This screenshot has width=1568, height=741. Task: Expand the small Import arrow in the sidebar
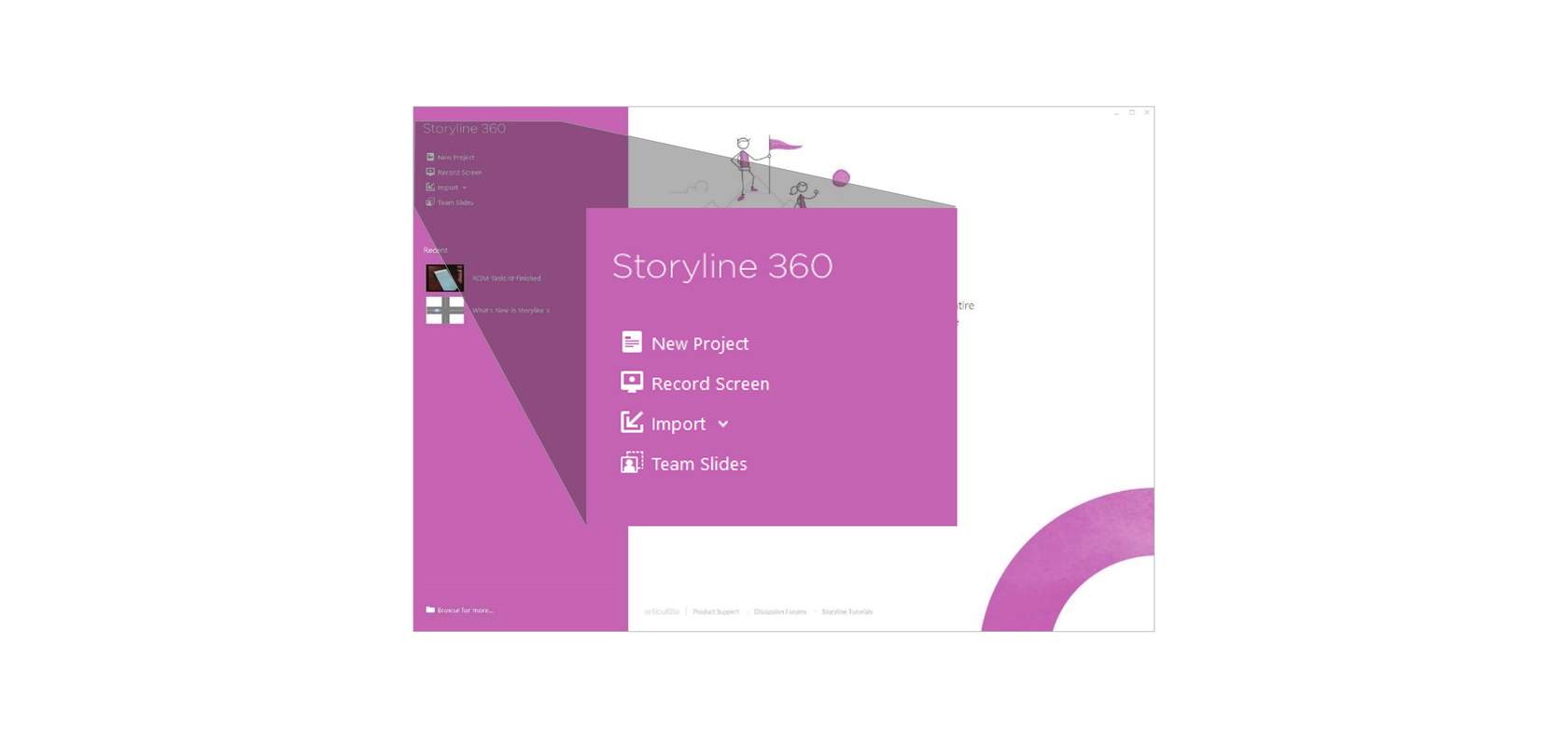point(464,188)
